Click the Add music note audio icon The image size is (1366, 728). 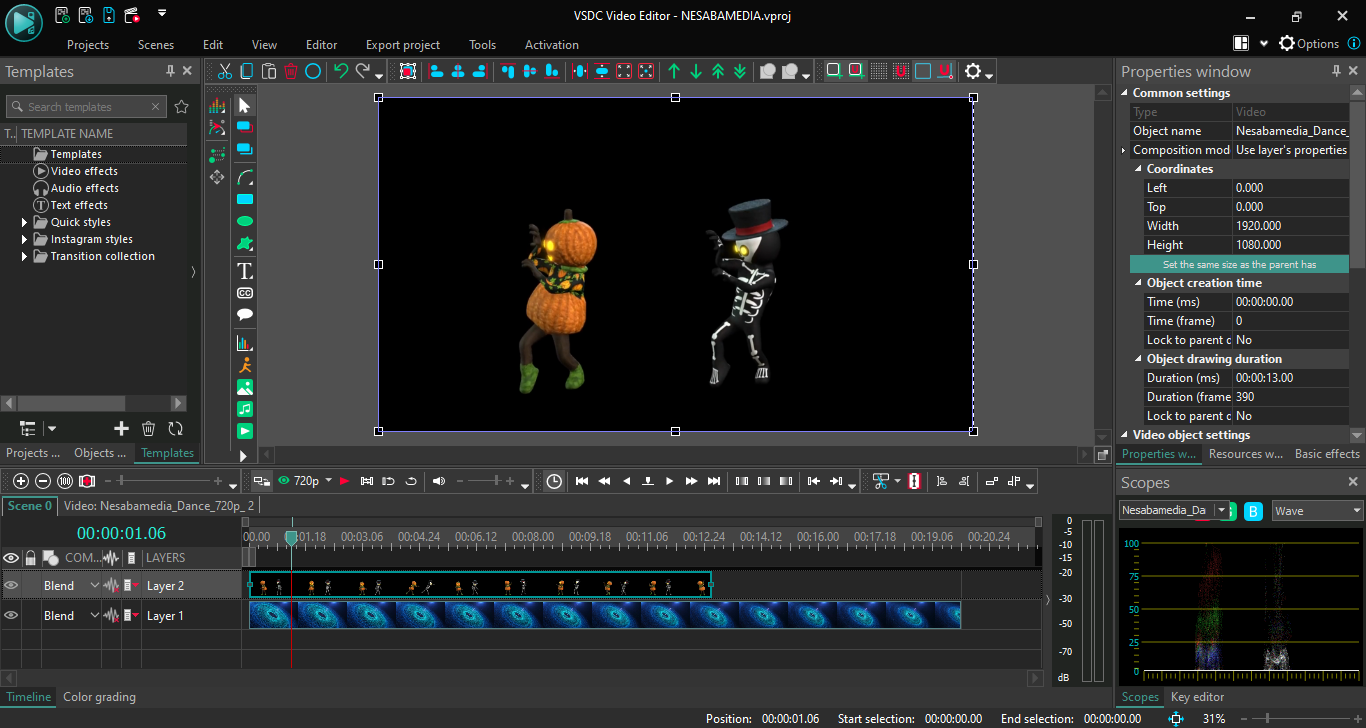point(244,409)
